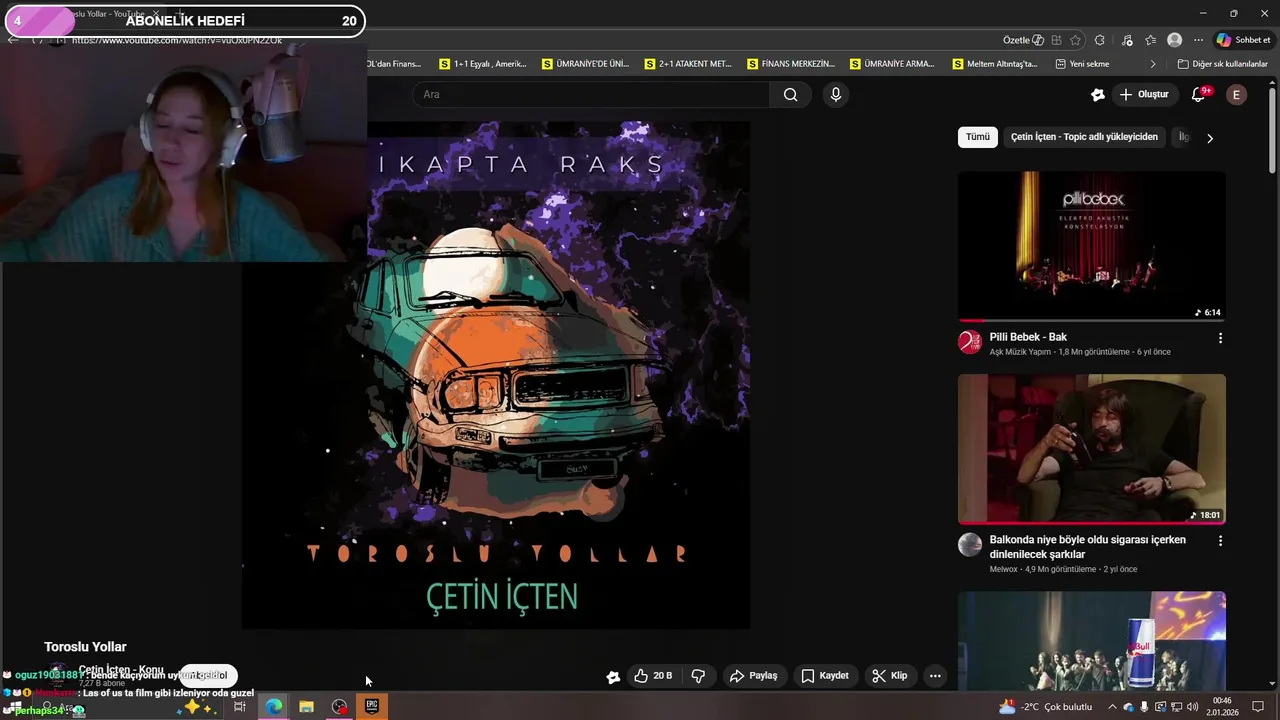1280x720 pixels.
Task: Open browser extensions puzzle icon
Action: (1100, 40)
